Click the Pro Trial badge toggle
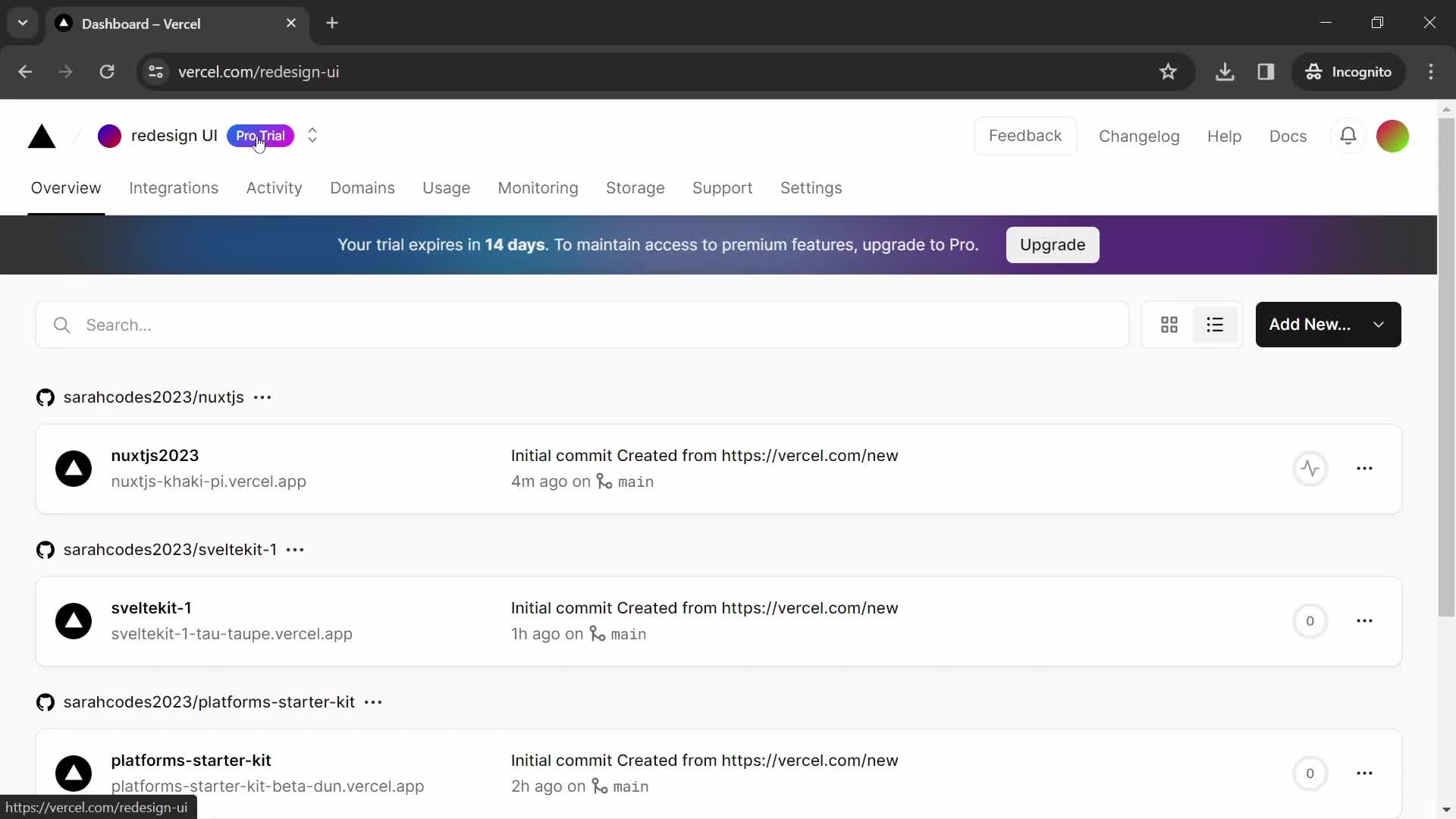The image size is (1456, 819). click(x=260, y=135)
